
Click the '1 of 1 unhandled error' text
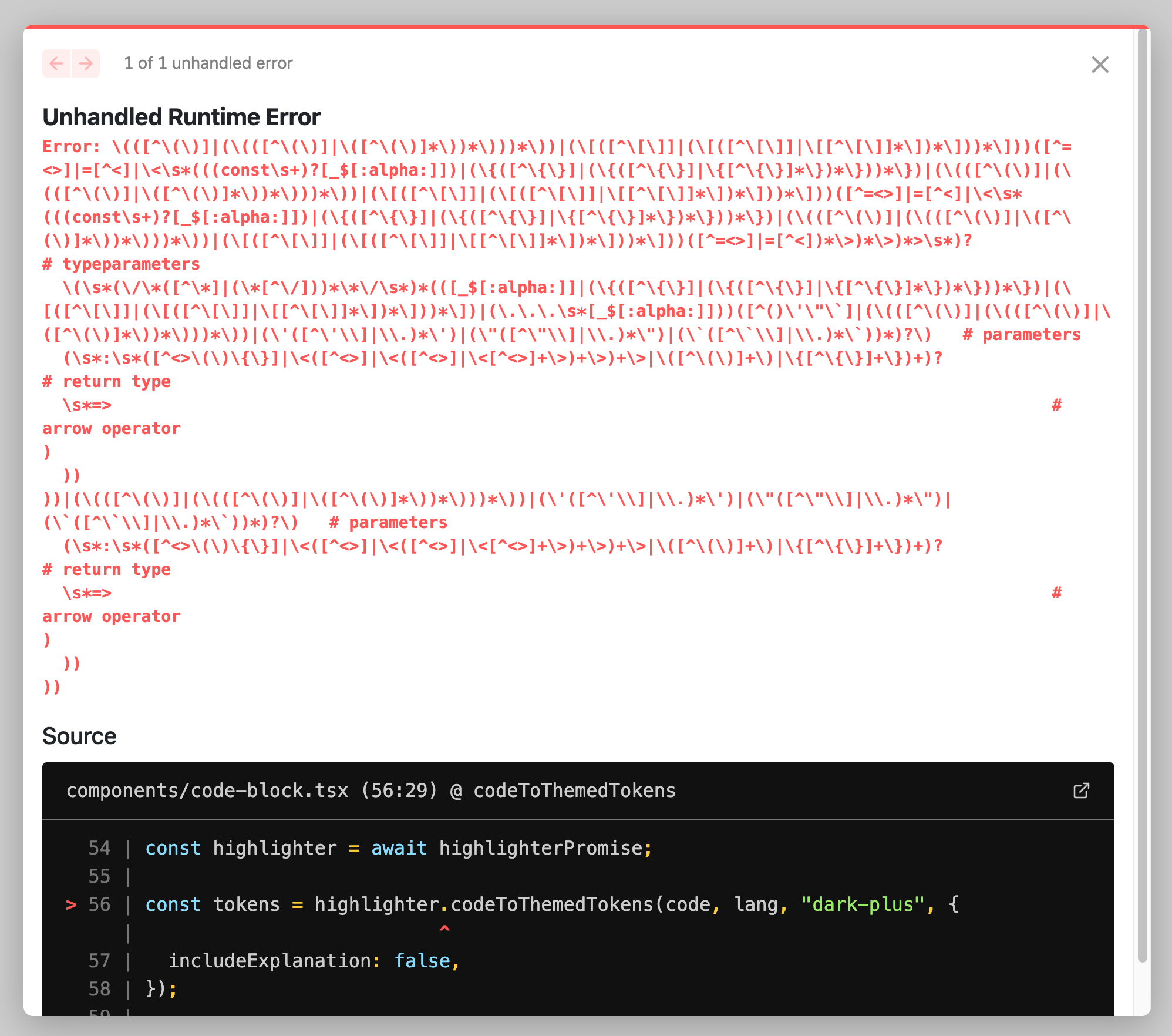[x=208, y=63]
